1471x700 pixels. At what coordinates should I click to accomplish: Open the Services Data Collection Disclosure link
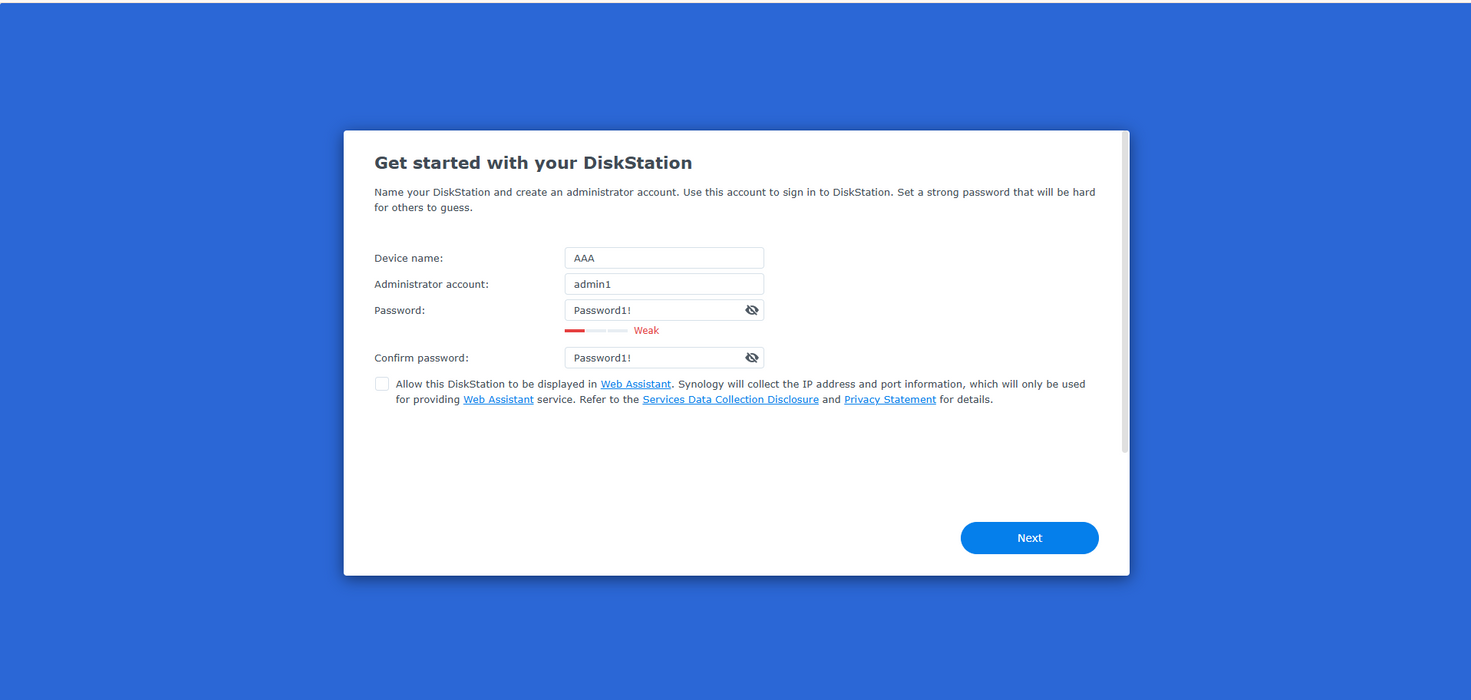tap(730, 400)
